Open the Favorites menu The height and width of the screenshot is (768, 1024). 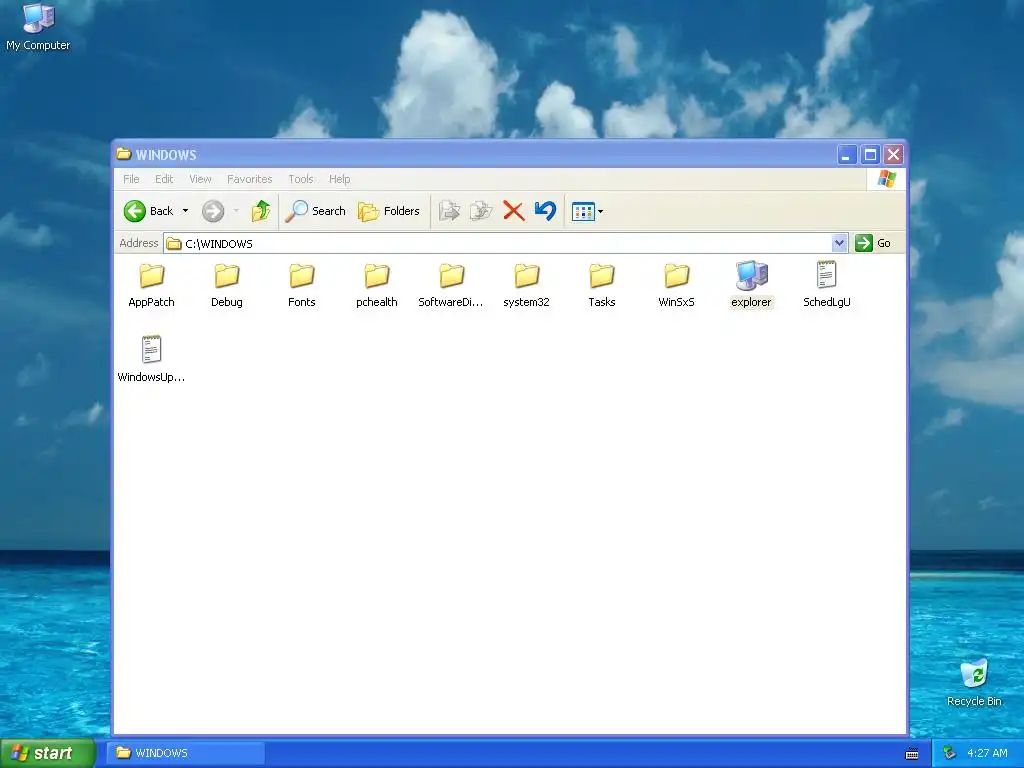(x=249, y=179)
